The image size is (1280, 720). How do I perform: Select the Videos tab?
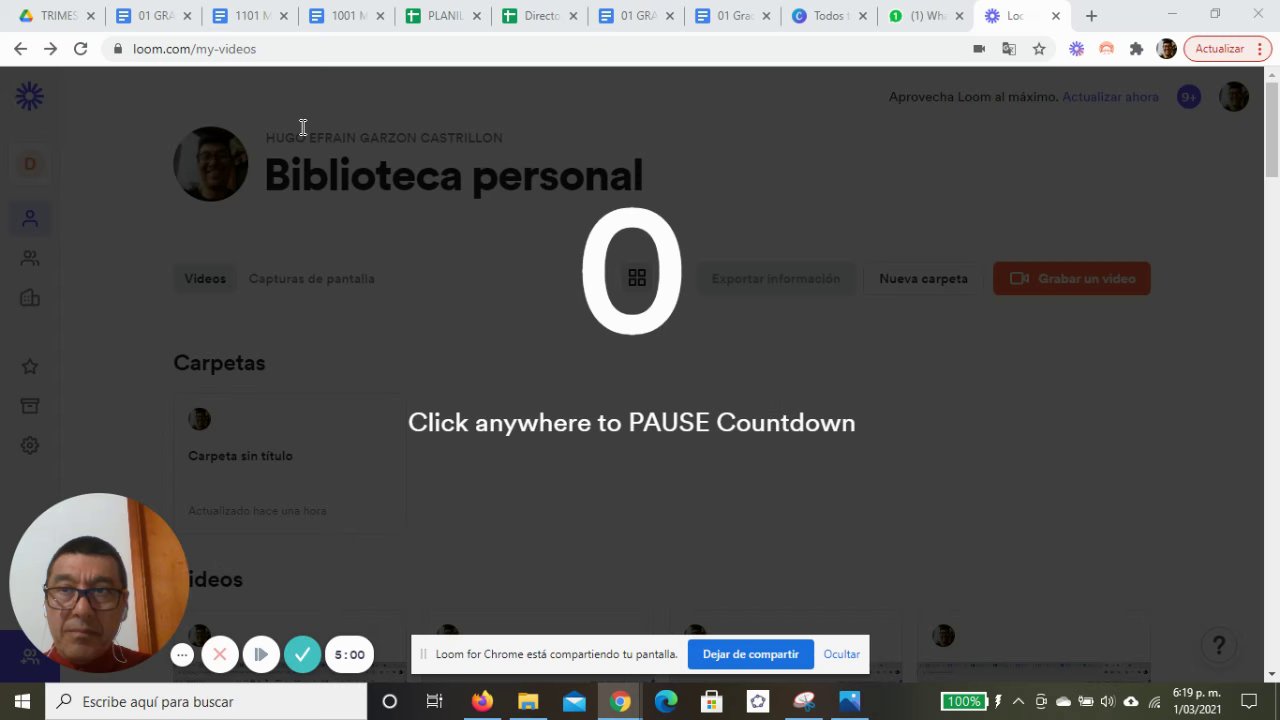pyautogui.click(x=205, y=279)
